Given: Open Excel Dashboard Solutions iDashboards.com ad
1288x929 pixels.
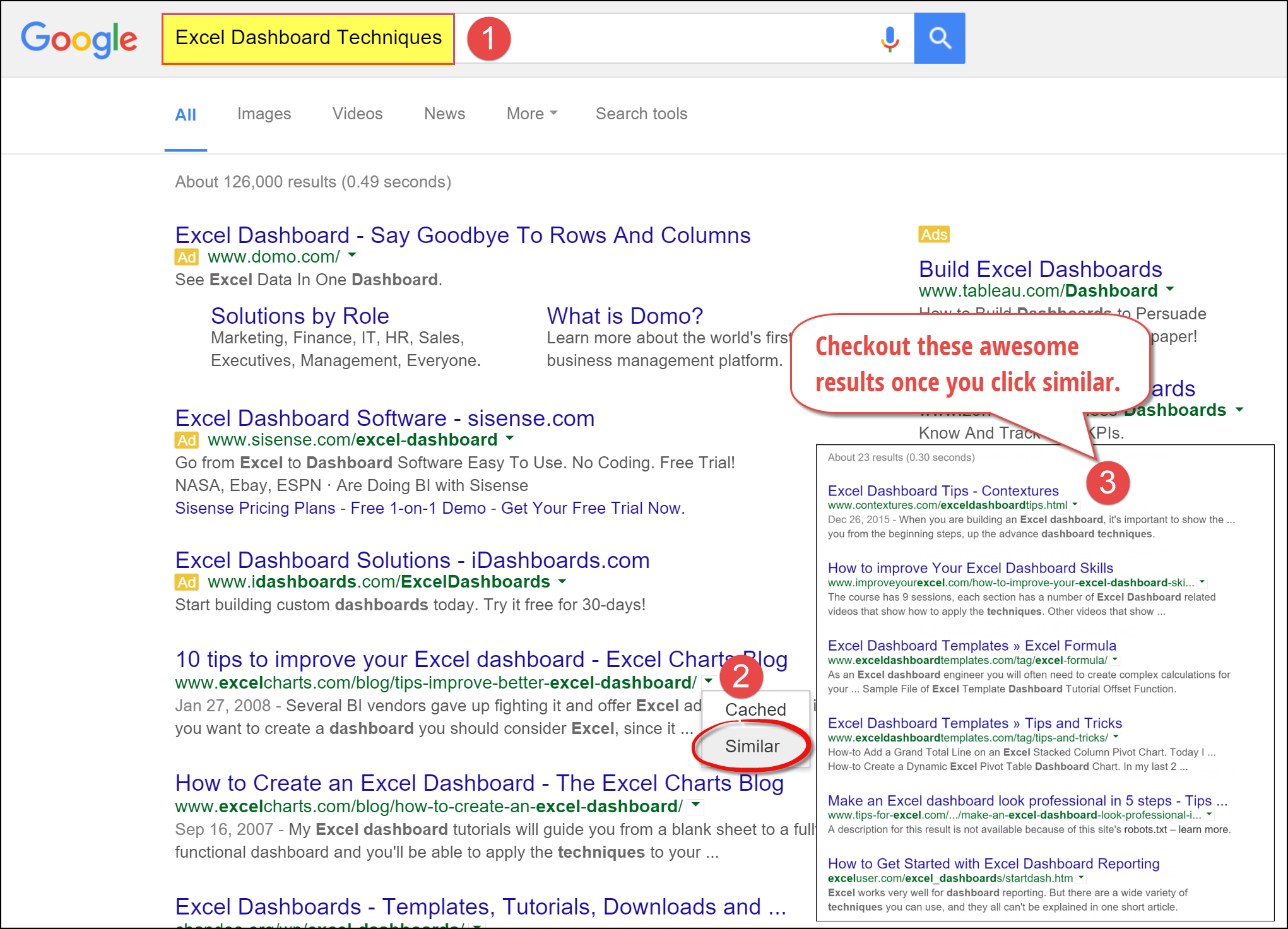Looking at the screenshot, I should [x=412, y=560].
